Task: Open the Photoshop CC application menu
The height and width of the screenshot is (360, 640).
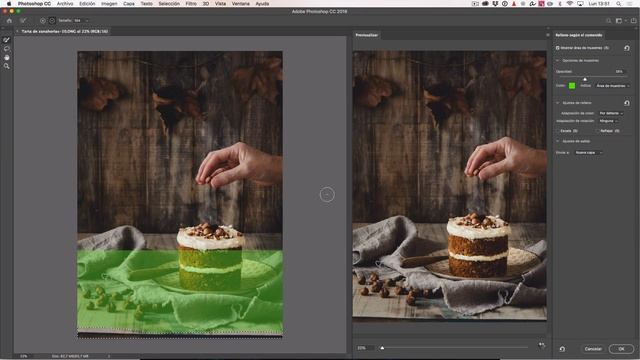Action: point(34,4)
